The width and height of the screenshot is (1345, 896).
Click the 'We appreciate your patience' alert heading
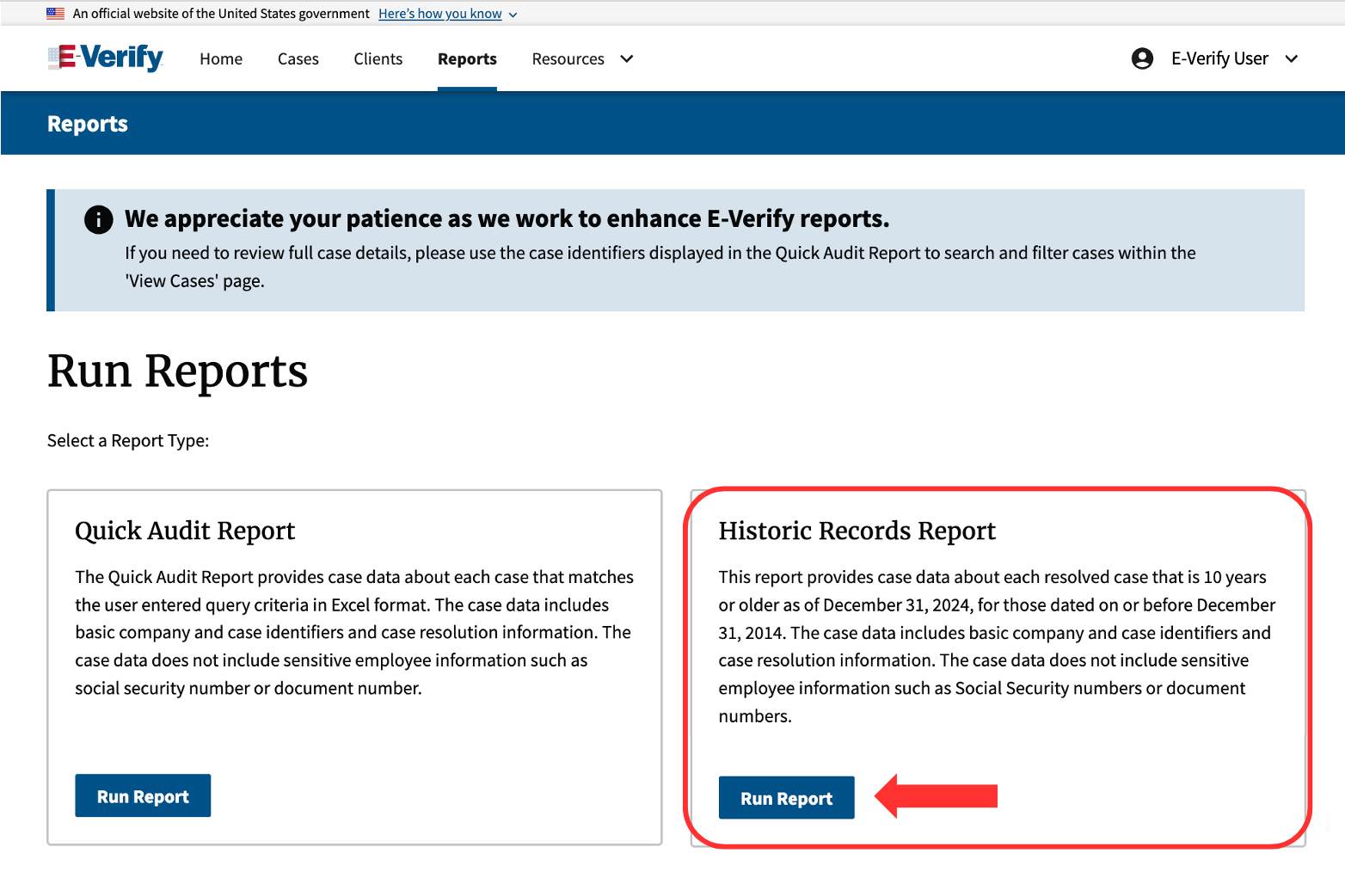(507, 218)
